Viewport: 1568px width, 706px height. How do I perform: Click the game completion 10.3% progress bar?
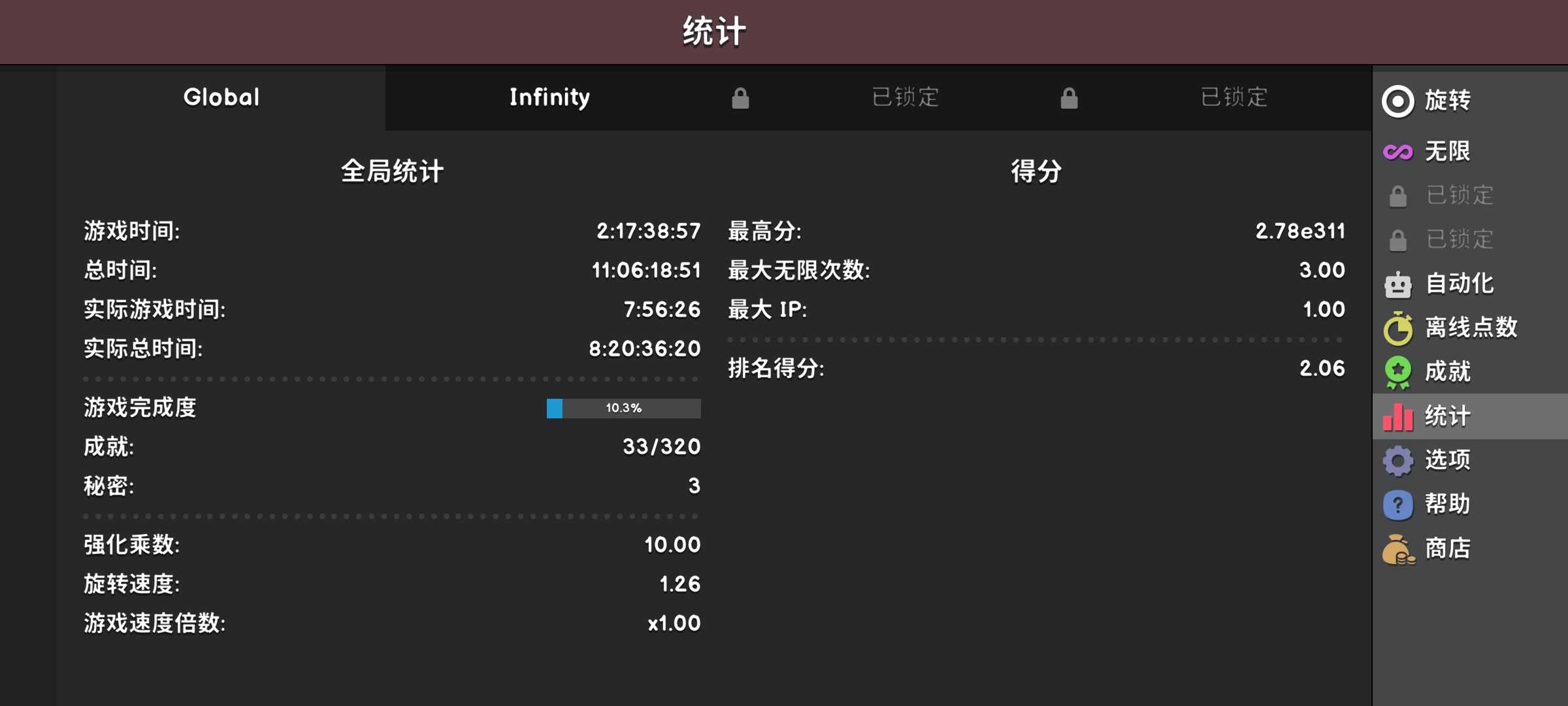pyautogui.click(x=623, y=408)
